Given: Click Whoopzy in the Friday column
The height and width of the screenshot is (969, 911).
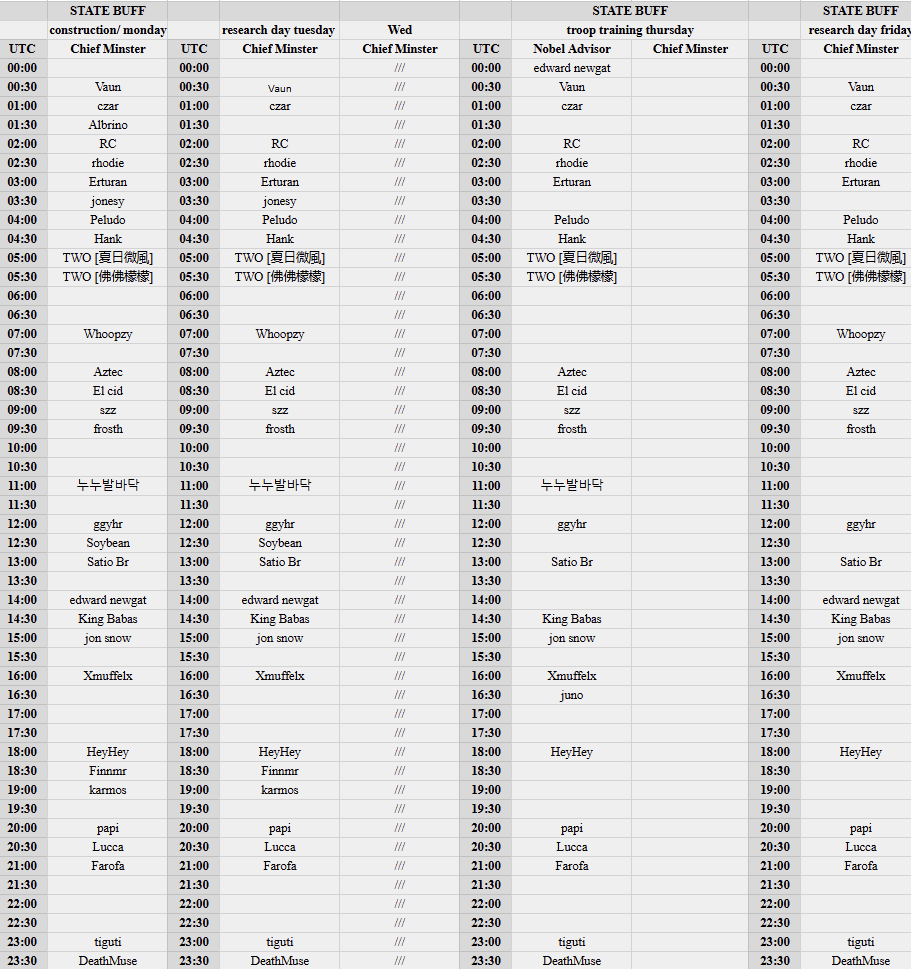Looking at the screenshot, I should click(861, 334).
